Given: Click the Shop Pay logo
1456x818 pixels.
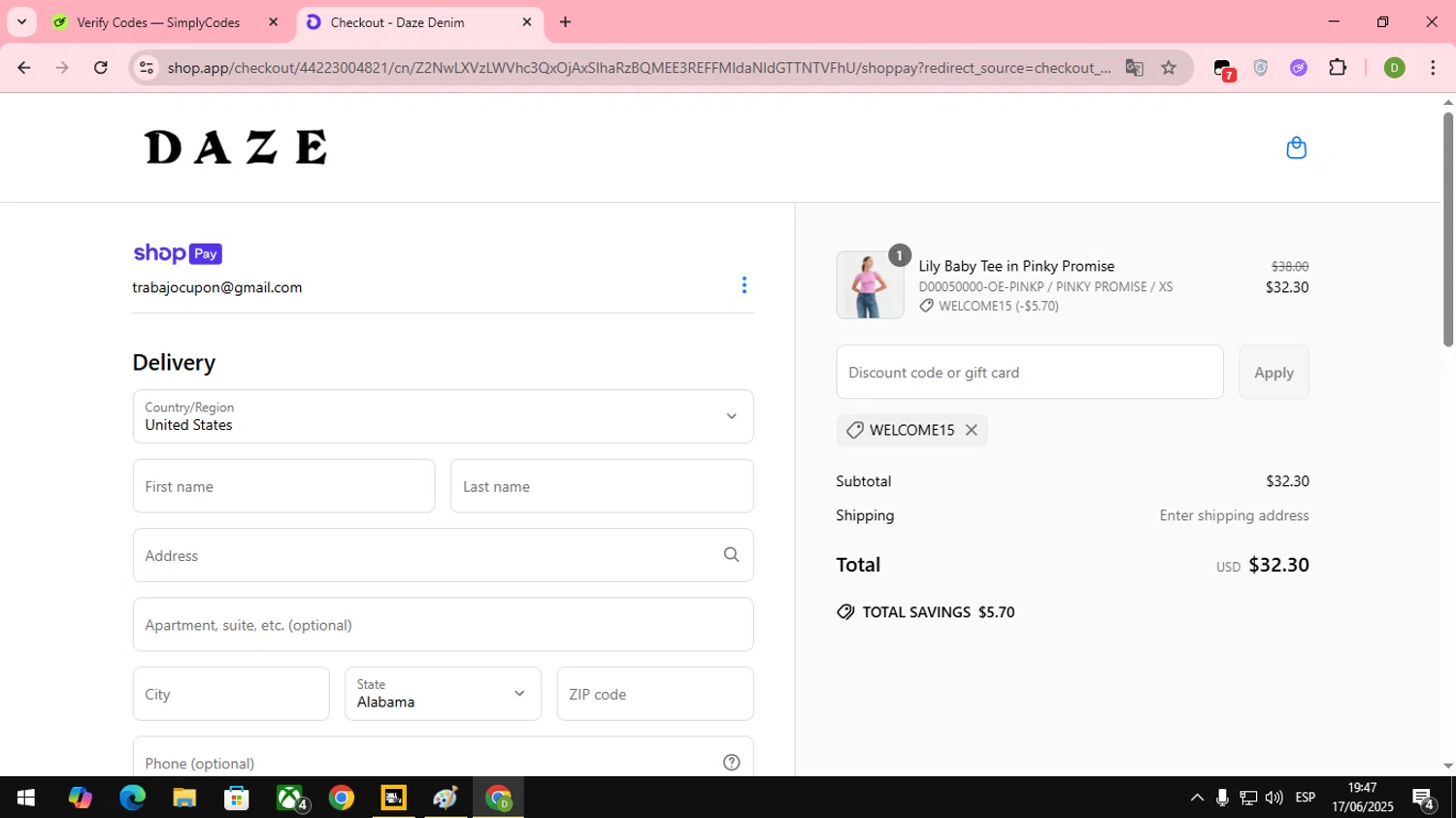Looking at the screenshot, I should [x=178, y=253].
